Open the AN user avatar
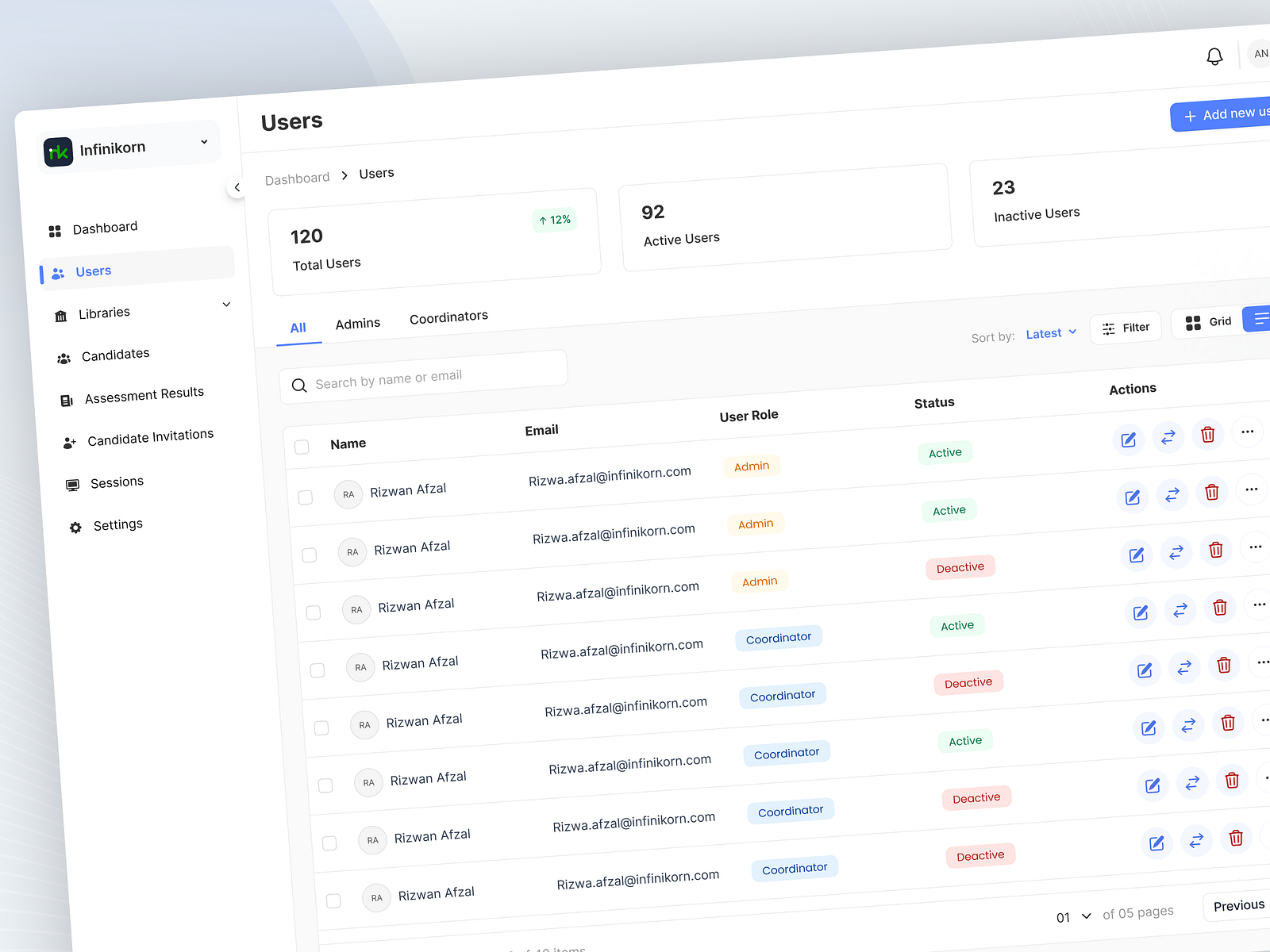Screen dimensions: 1270x952 1260,54
